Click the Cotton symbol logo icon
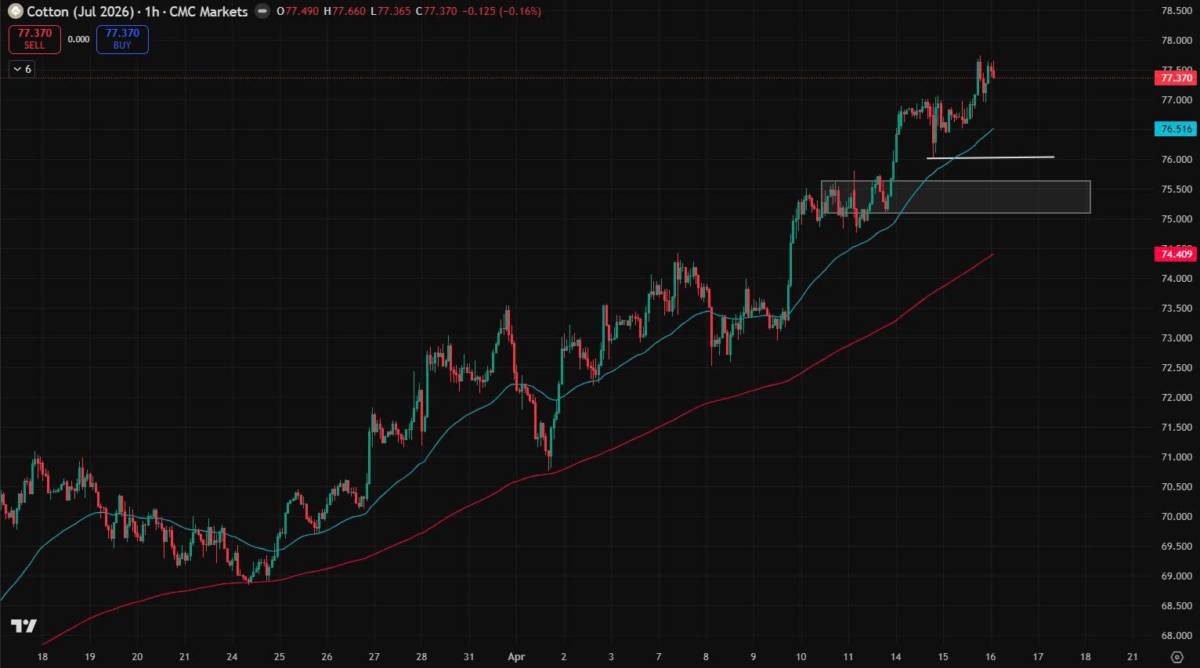The image size is (1200, 668). pos(17,11)
